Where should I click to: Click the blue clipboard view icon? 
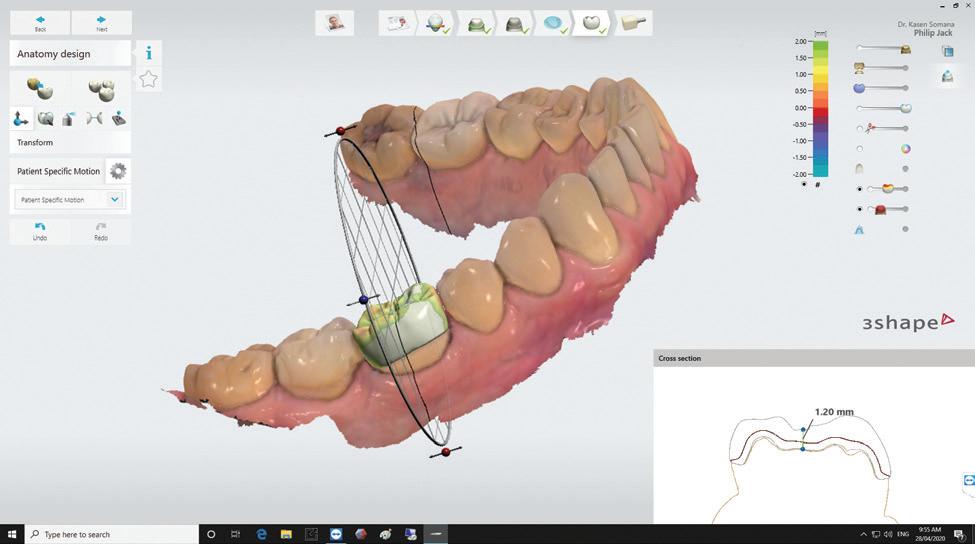coord(948,52)
